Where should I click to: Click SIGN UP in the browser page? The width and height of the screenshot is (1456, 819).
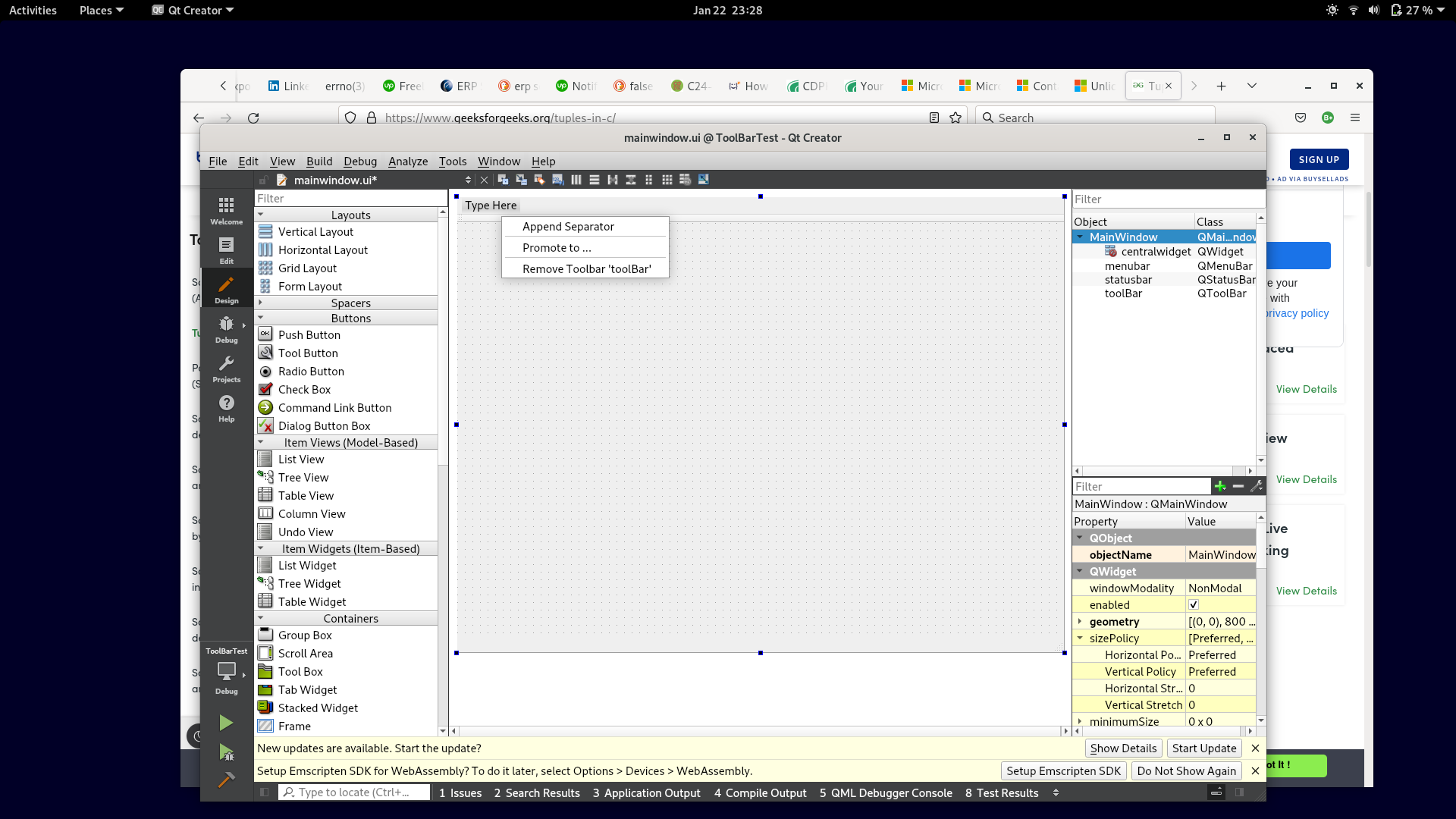(x=1319, y=159)
